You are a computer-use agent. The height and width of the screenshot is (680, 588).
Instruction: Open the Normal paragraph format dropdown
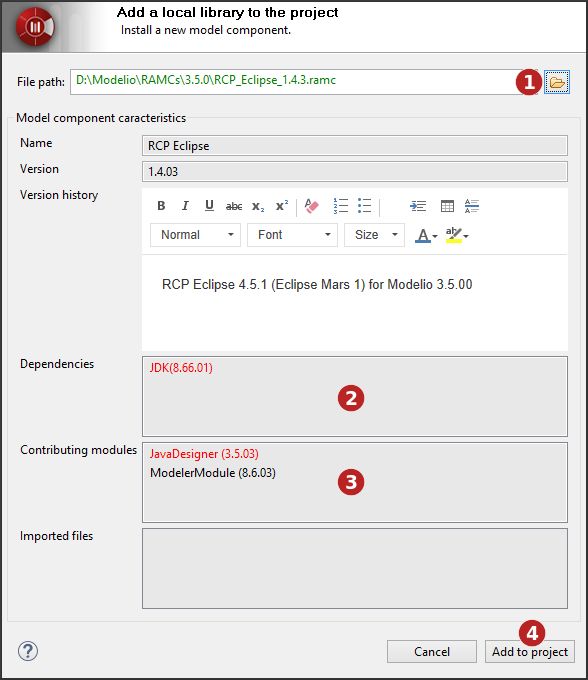[x=196, y=235]
